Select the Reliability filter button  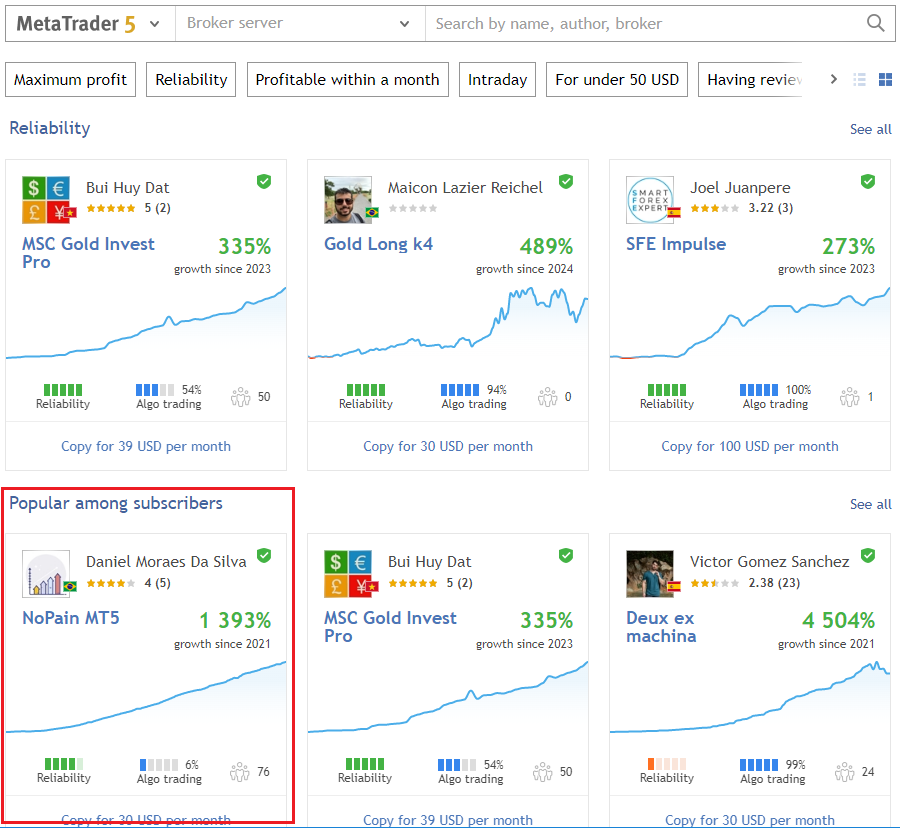(x=191, y=79)
